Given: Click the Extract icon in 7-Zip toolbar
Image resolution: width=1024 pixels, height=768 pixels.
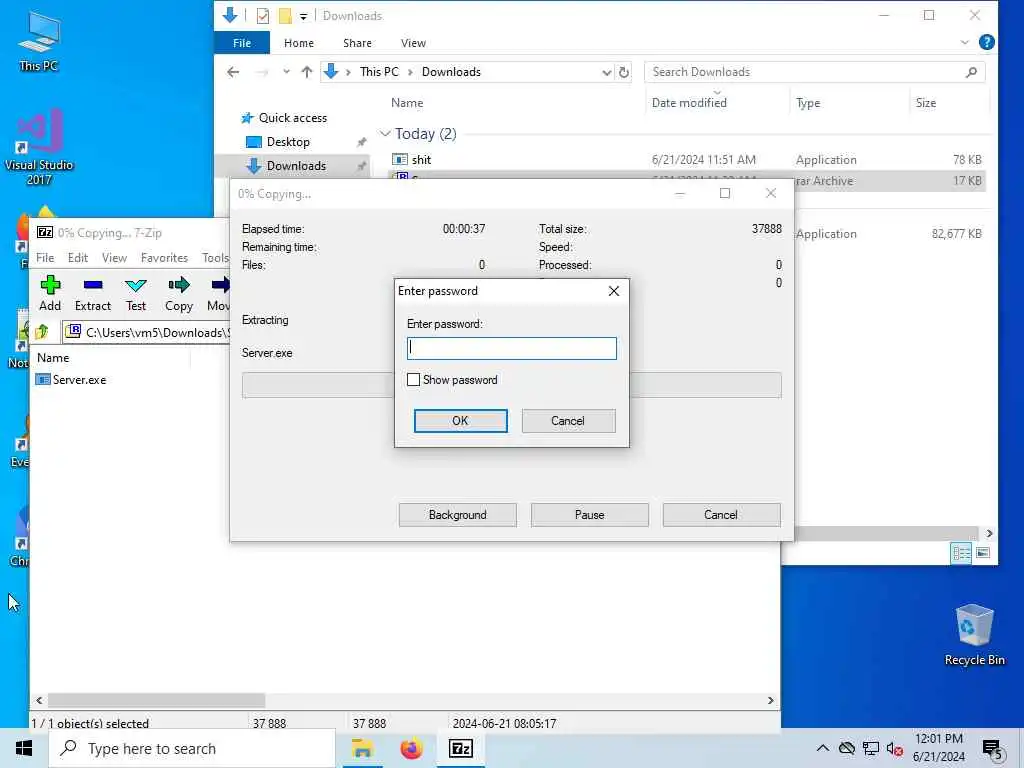Looking at the screenshot, I should pyautogui.click(x=93, y=285).
